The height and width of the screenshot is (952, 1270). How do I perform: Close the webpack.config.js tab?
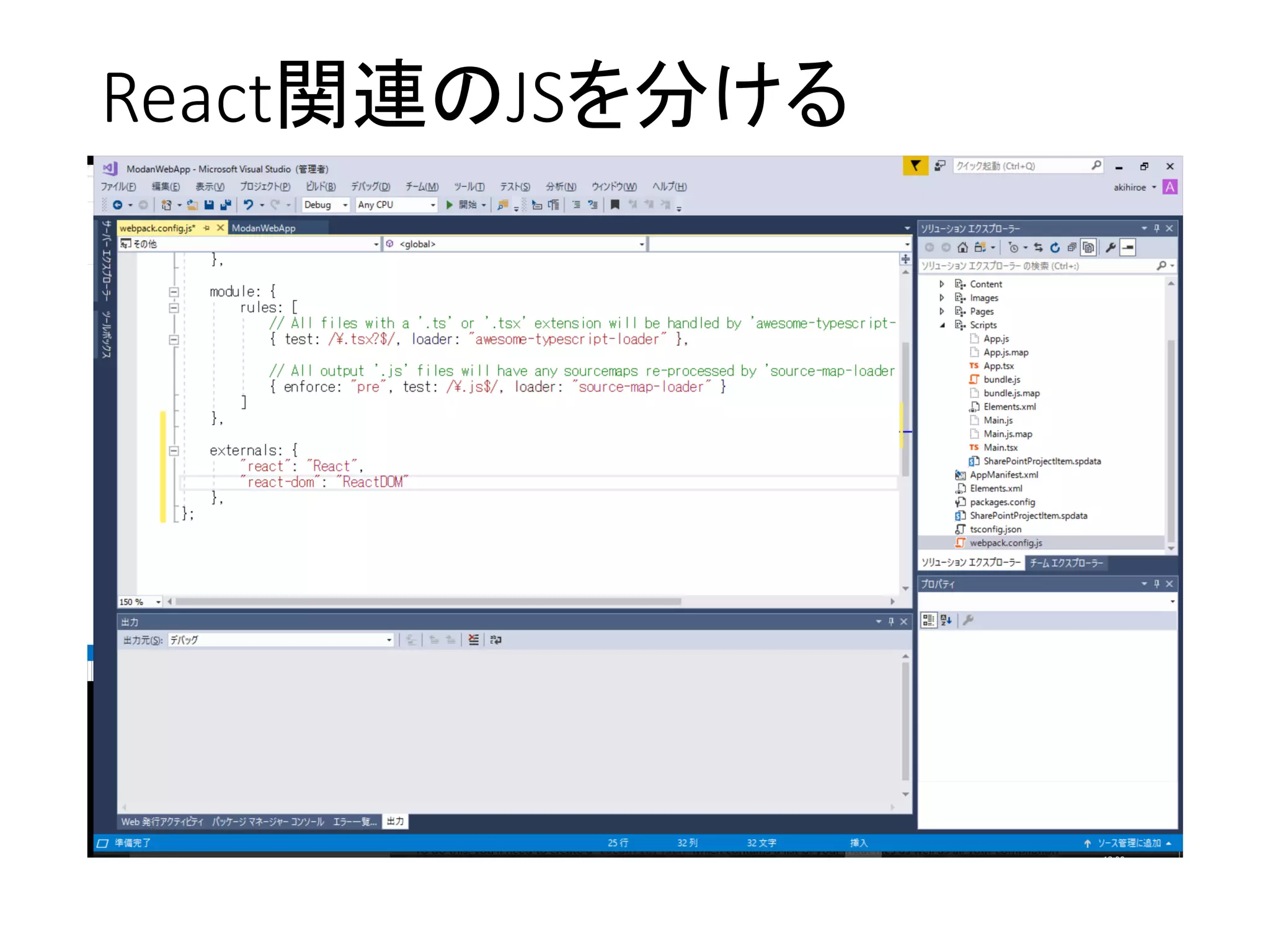[220, 228]
